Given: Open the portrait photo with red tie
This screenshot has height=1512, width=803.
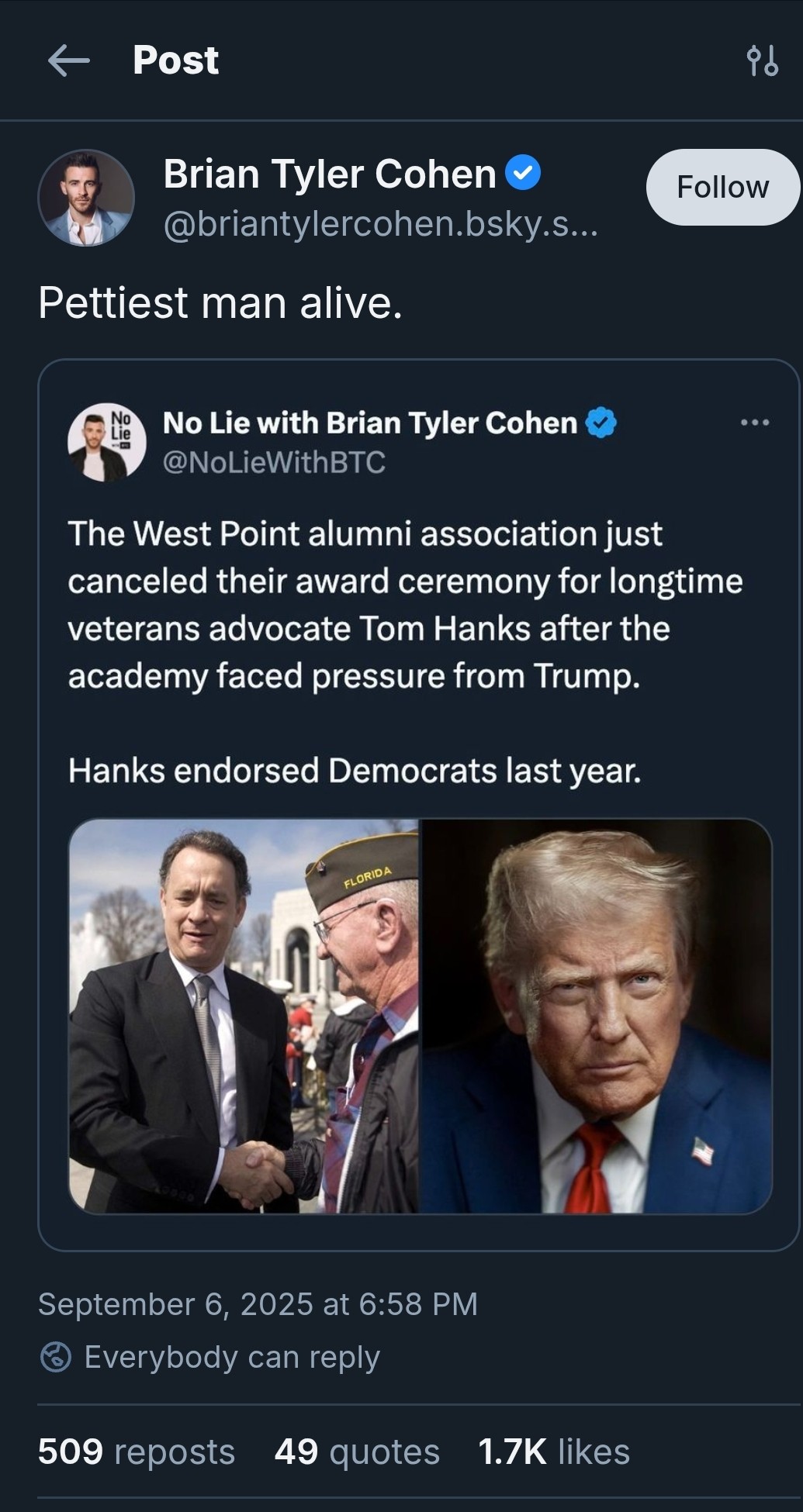Looking at the screenshot, I should (596, 1016).
